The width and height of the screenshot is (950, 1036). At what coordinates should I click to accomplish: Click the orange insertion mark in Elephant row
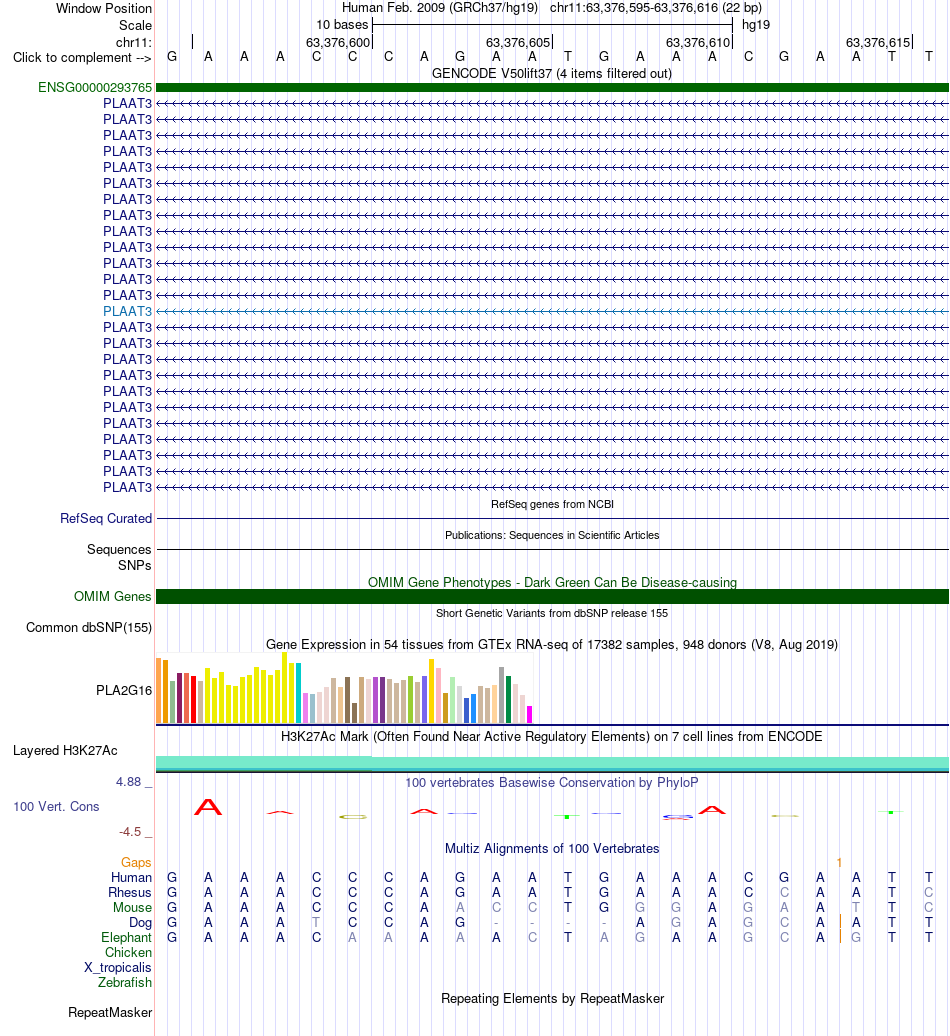tap(840, 937)
